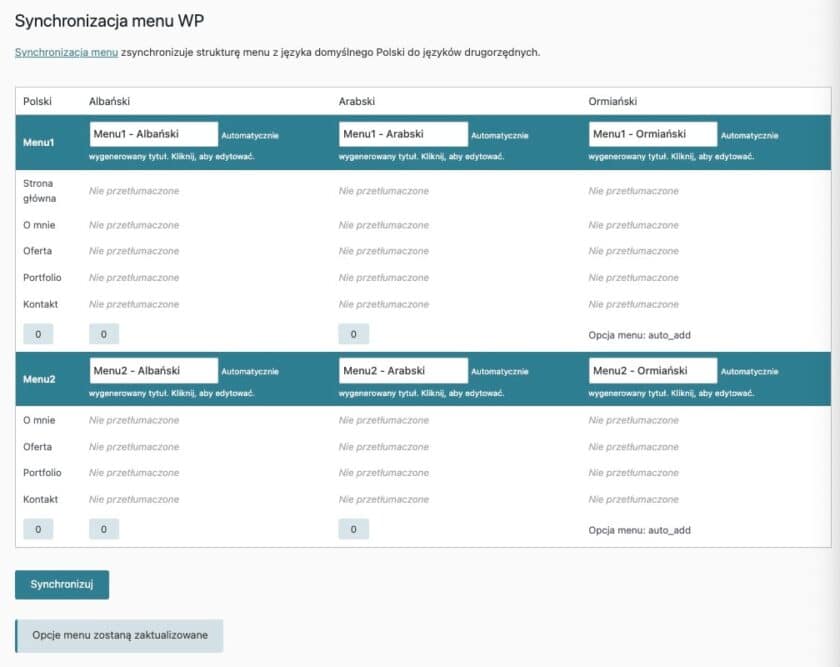Click the Opcje menu zostaną zaktualizowane notice
840x667 pixels.
pyautogui.click(x=120, y=636)
